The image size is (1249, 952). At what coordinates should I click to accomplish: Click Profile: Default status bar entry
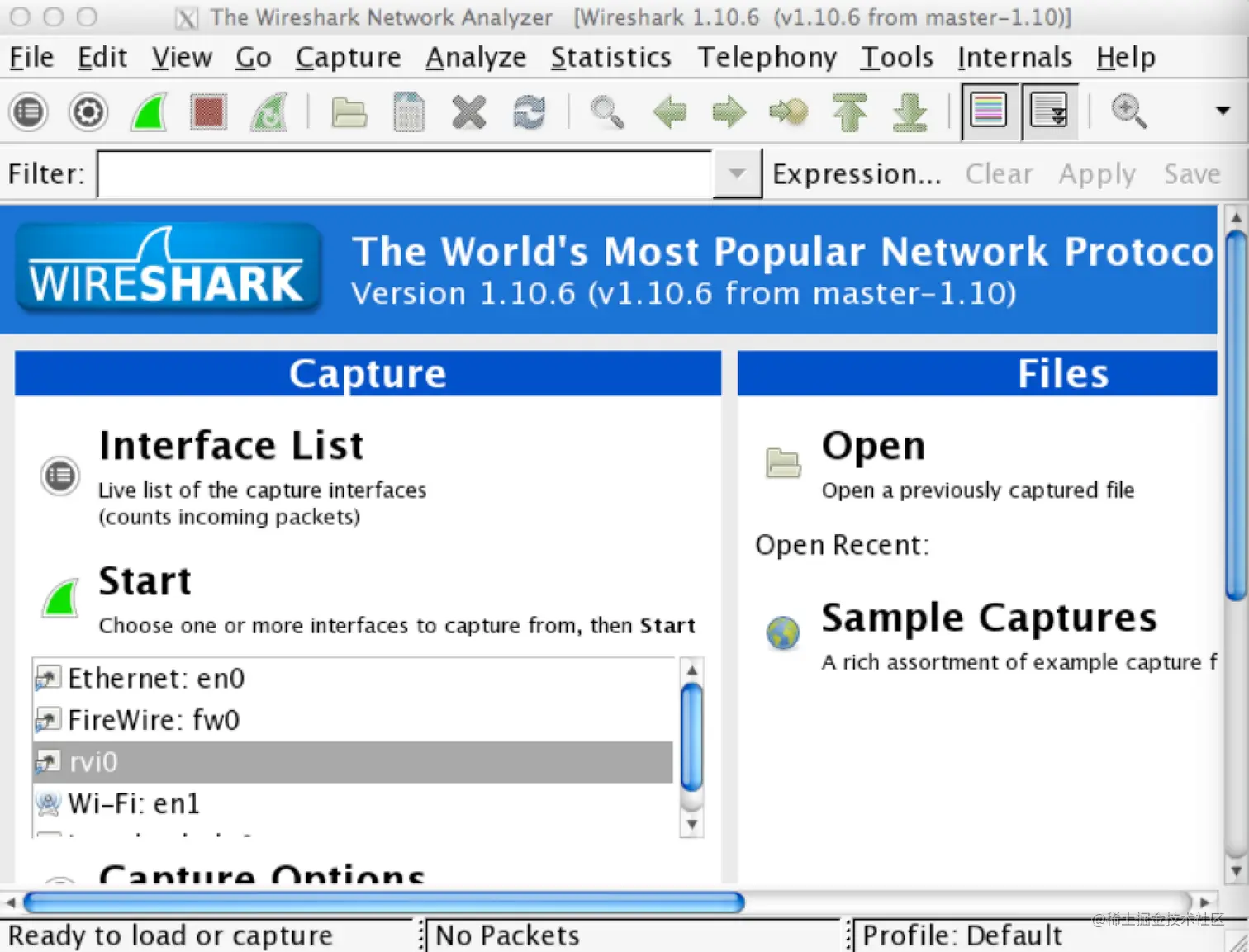[x=962, y=935]
